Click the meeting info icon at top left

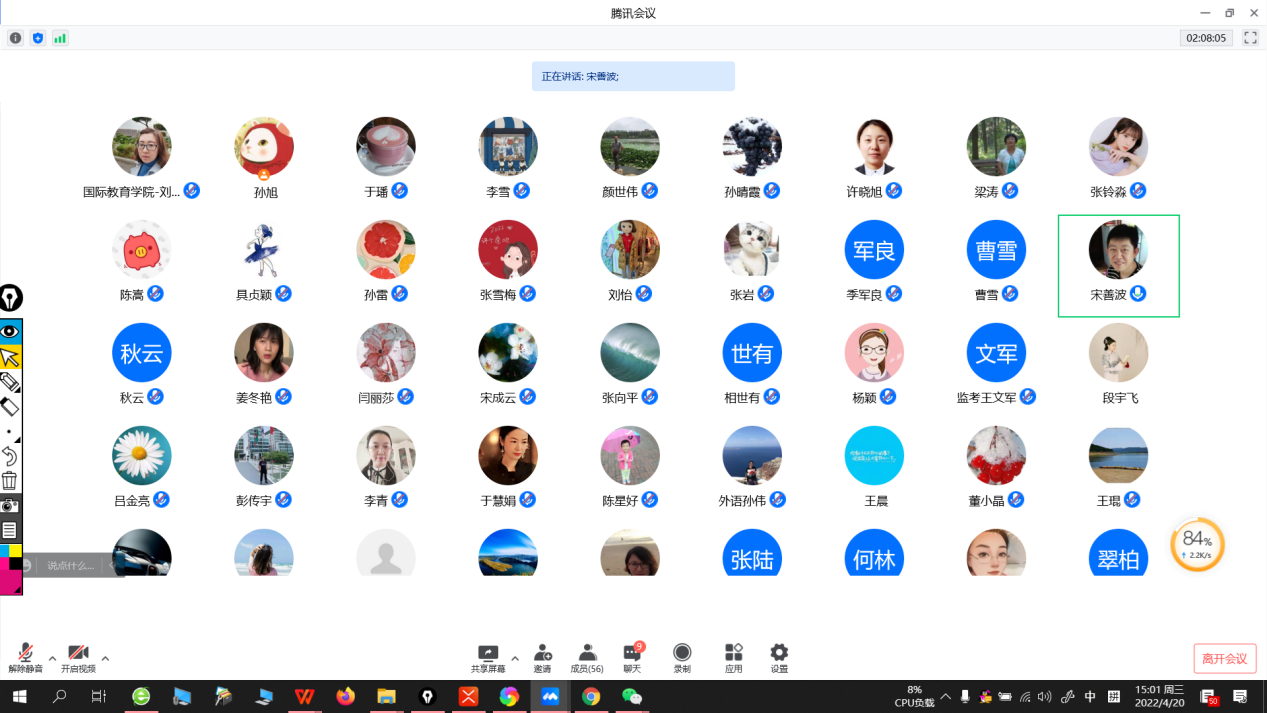pos(15,38)
